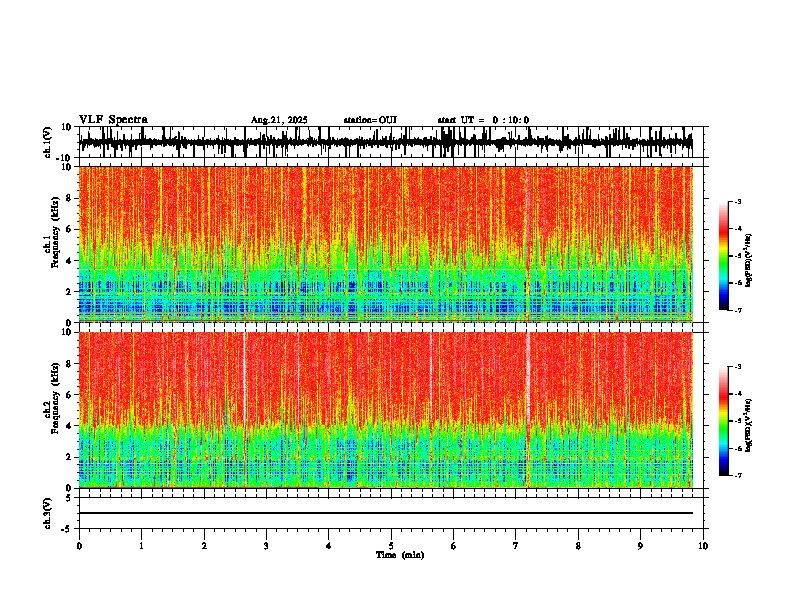Click time axis tick label '3'

point(266,546)
